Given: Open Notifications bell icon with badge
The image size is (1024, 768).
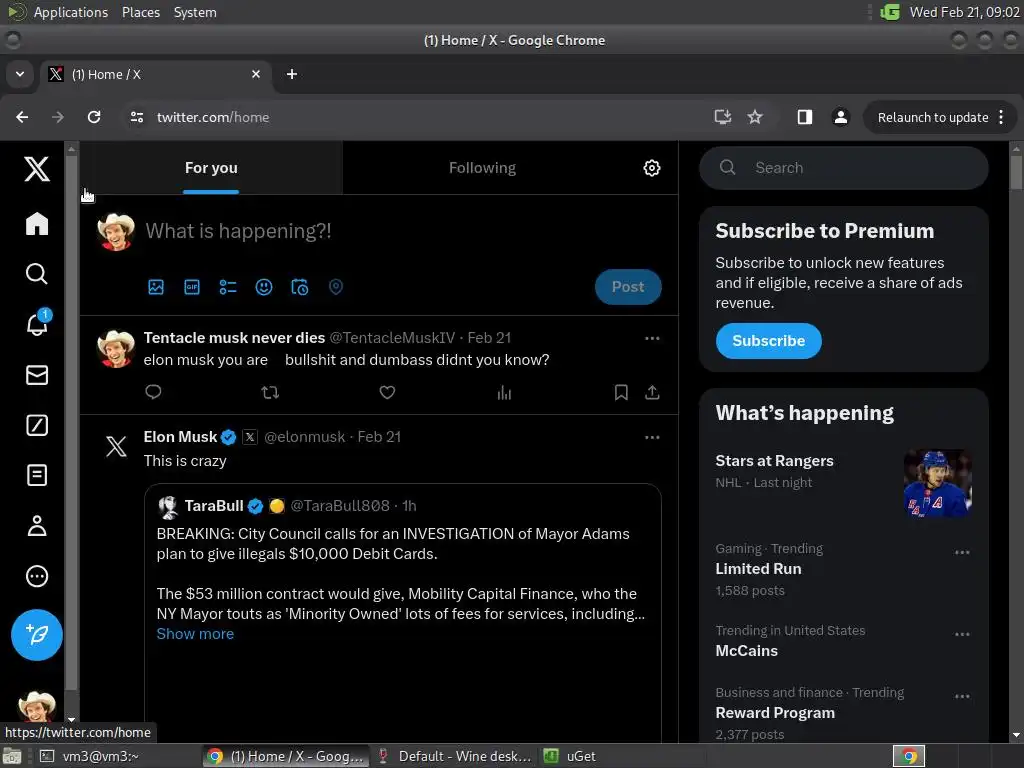Looking at the screenshot, I should 38,323.
